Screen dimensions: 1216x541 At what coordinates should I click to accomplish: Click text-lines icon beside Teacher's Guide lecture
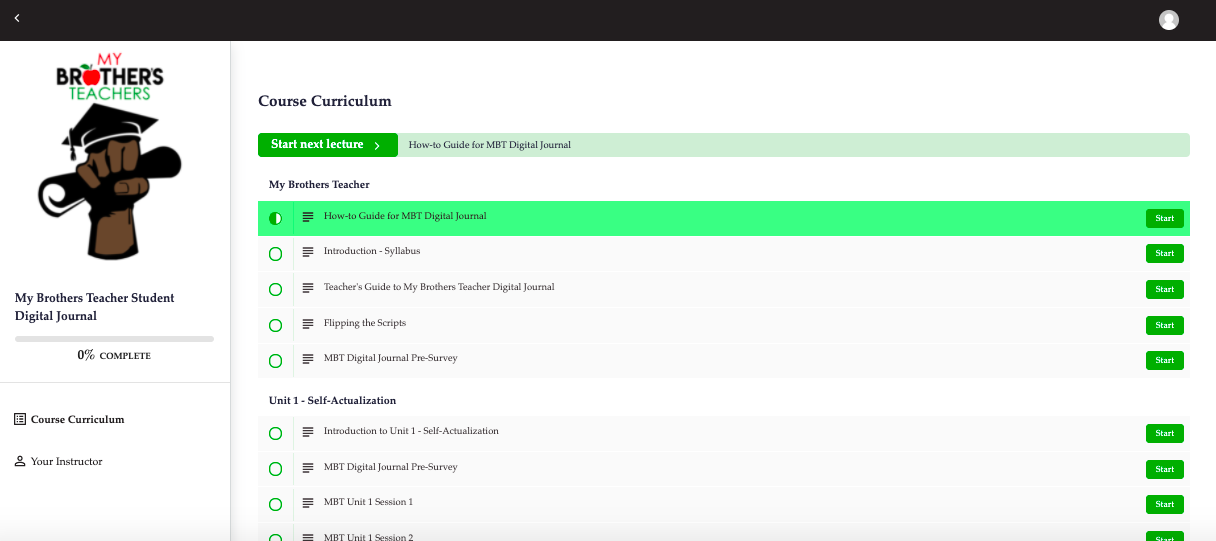point(308,289)
